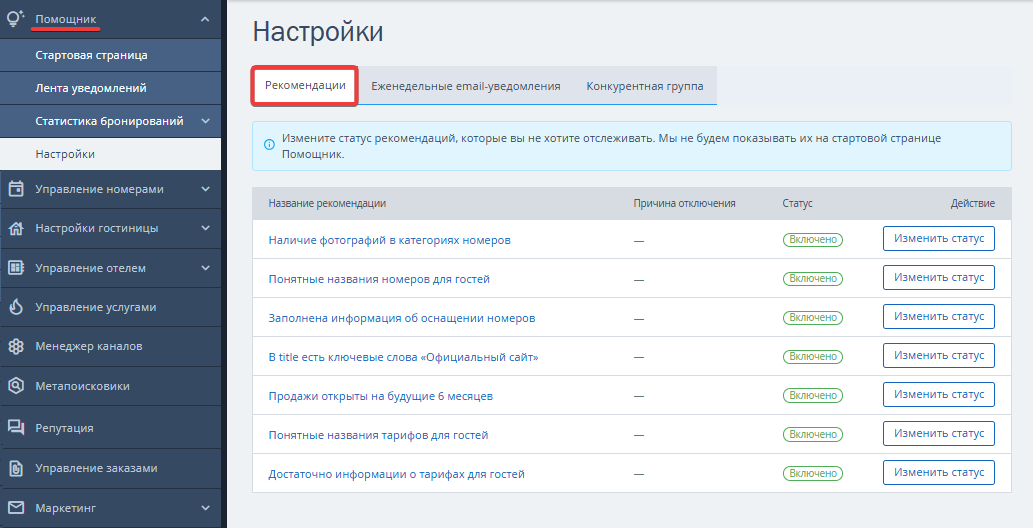Click Включено badge for Продажи открыты row
Screen dimensions: 1033x528
[813, 396]
